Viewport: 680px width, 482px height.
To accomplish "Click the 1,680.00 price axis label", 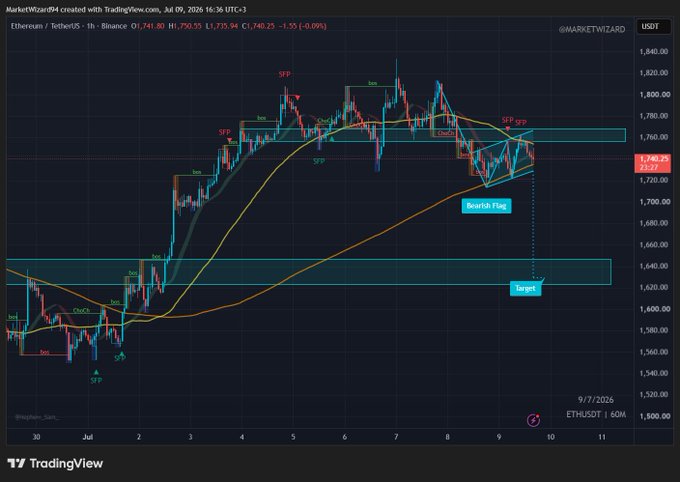I will [654, 223].
